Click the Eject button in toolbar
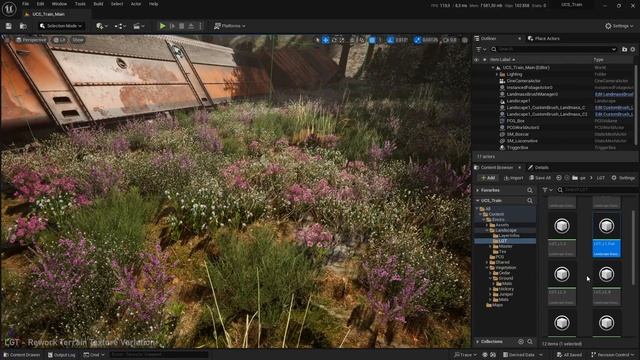Image resolution: width=640 pixels, height=360 pixels. (x=191, y=26)
